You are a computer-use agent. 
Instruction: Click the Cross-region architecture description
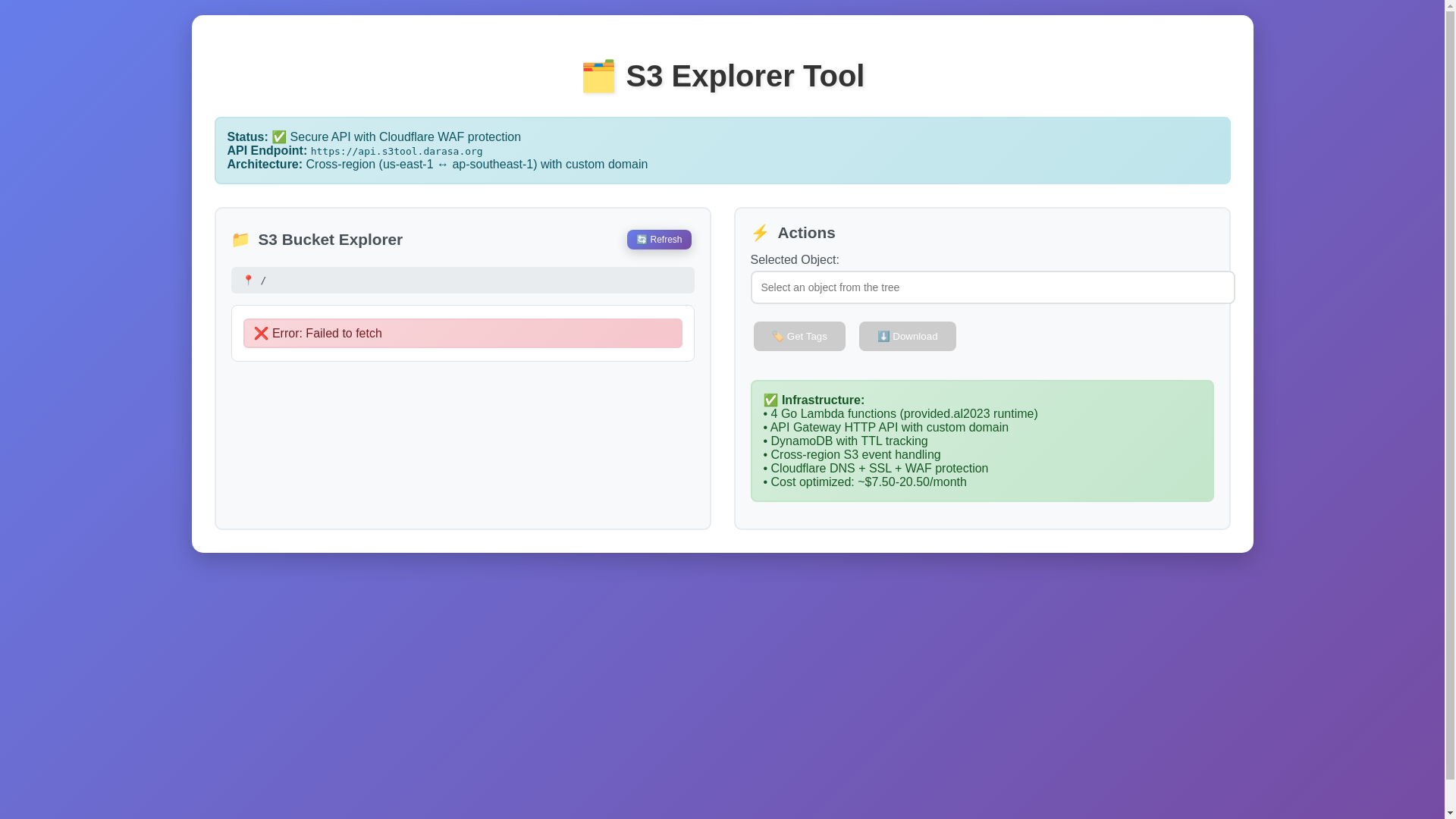pyautogui.click(x=476, y=165)
